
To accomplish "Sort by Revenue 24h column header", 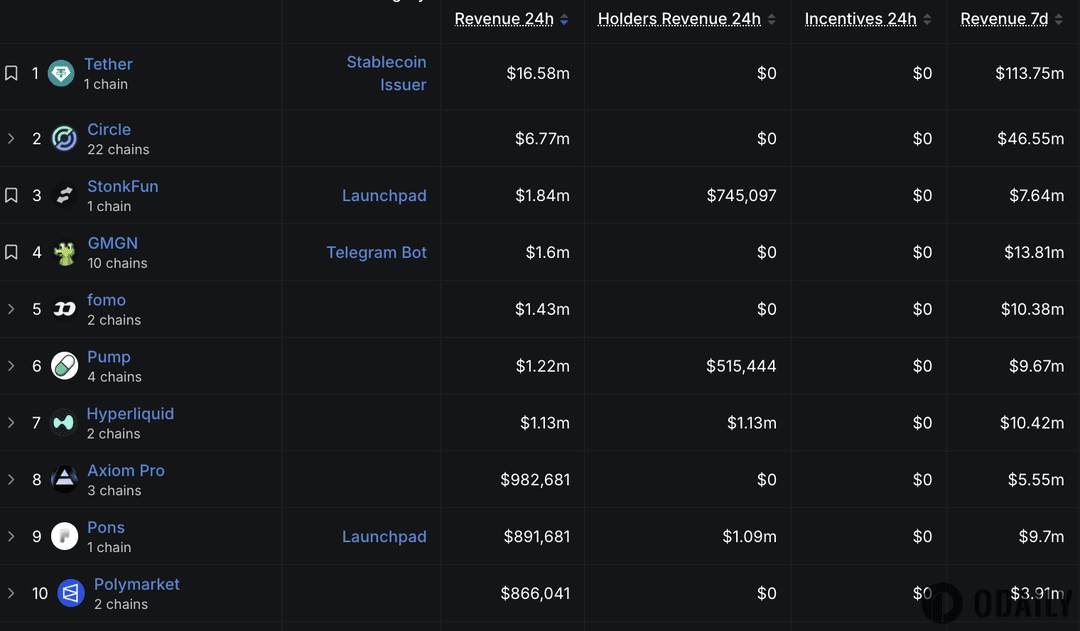I will coord(504,19).
